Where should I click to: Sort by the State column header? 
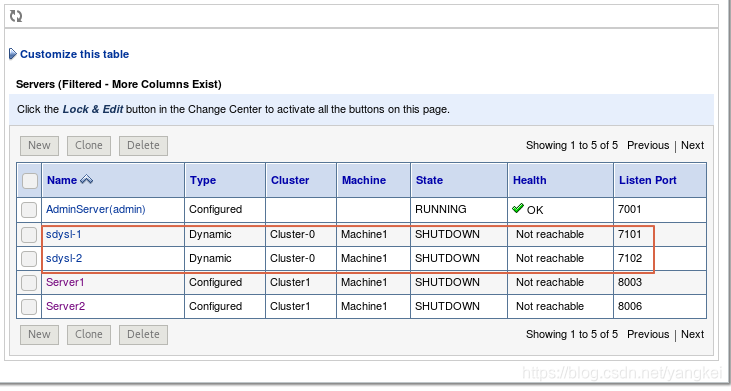429,180
